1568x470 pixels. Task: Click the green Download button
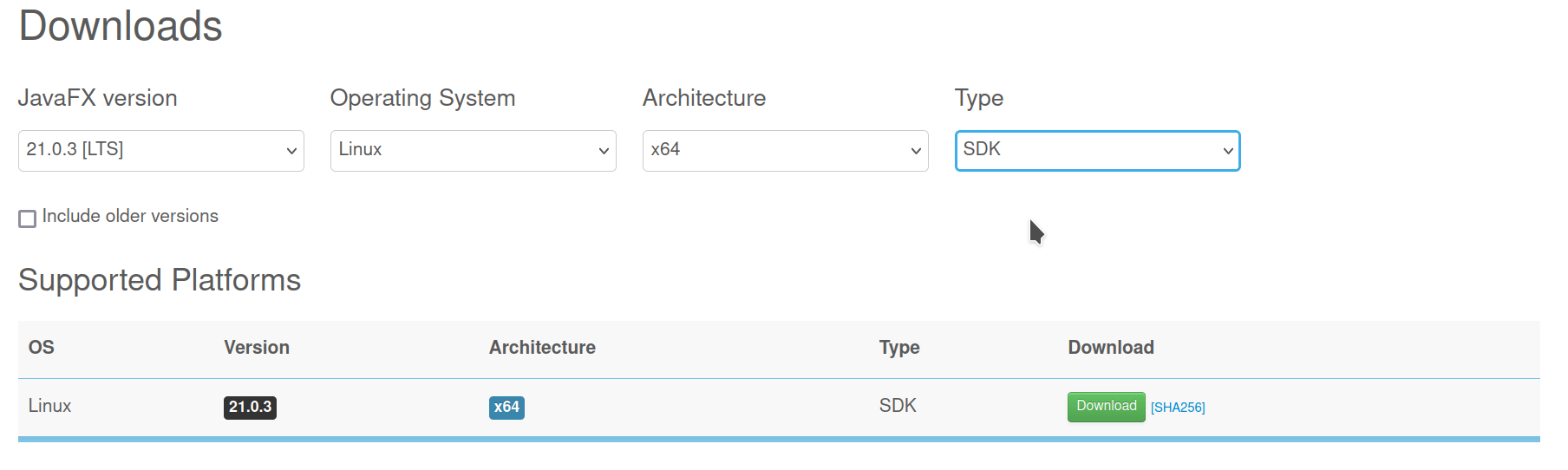click(1107, 407)
